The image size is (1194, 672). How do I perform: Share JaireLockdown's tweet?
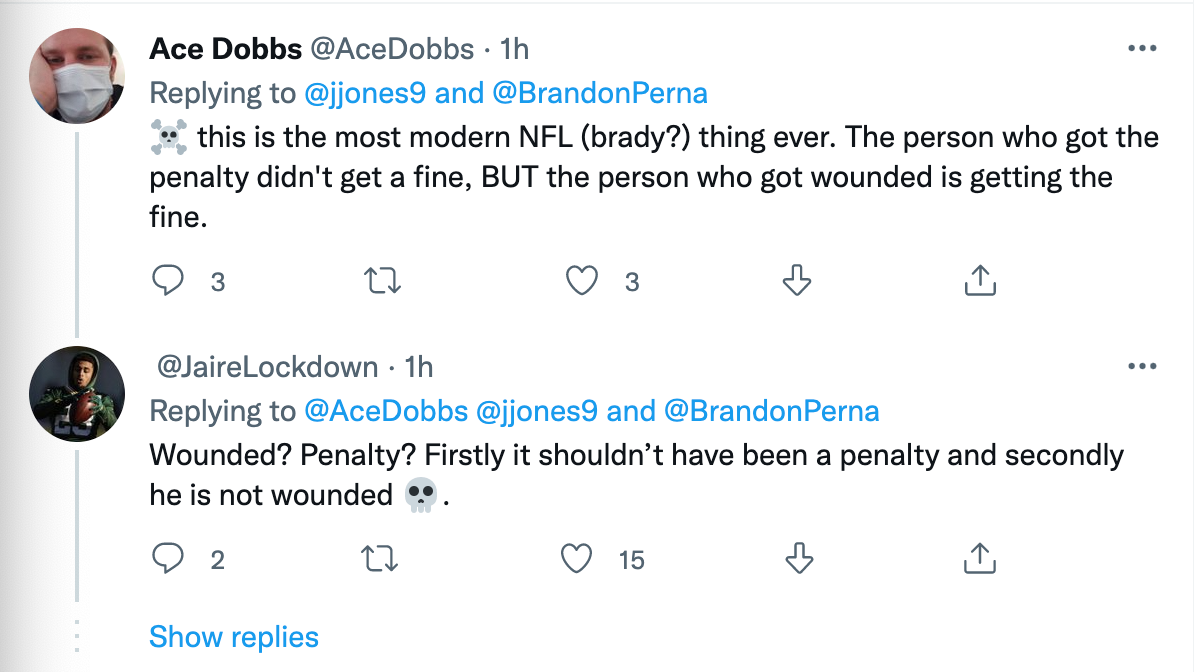[x=980, y=558]
